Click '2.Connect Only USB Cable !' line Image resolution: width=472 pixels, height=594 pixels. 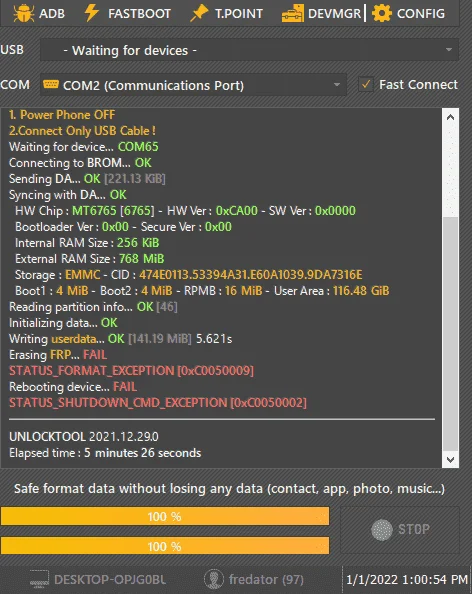(82, 131)
